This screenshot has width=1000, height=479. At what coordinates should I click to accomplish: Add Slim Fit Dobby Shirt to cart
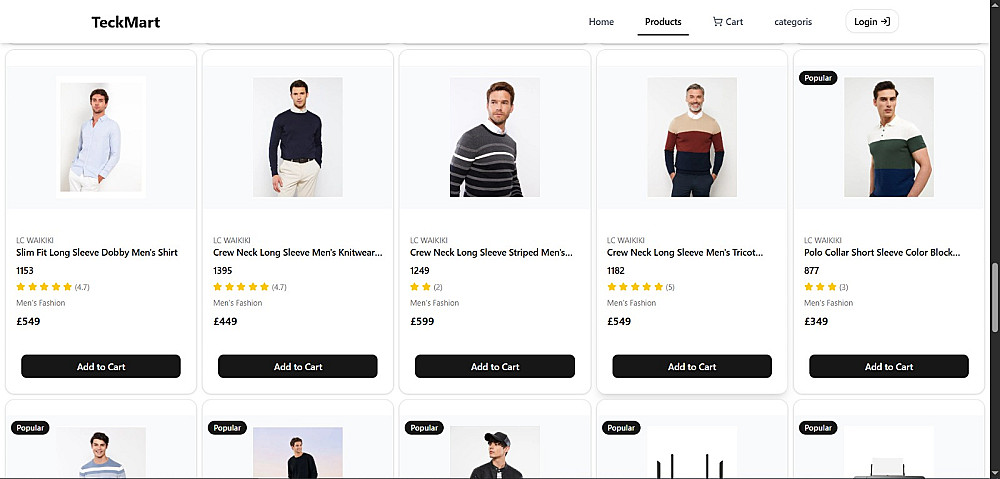point(101,367)
